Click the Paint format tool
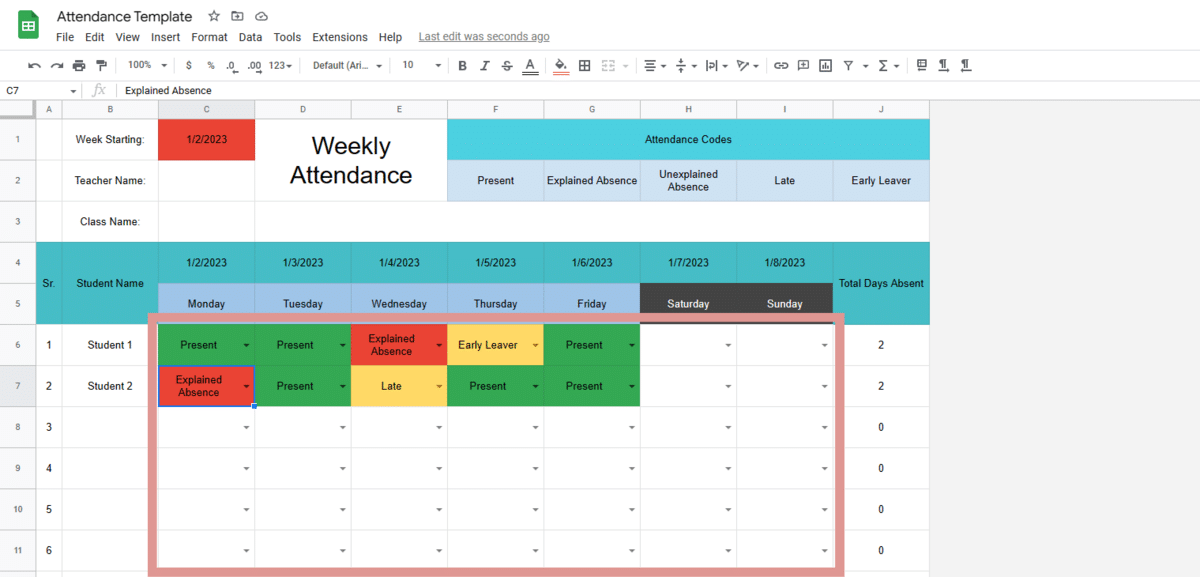 [100, 64]
